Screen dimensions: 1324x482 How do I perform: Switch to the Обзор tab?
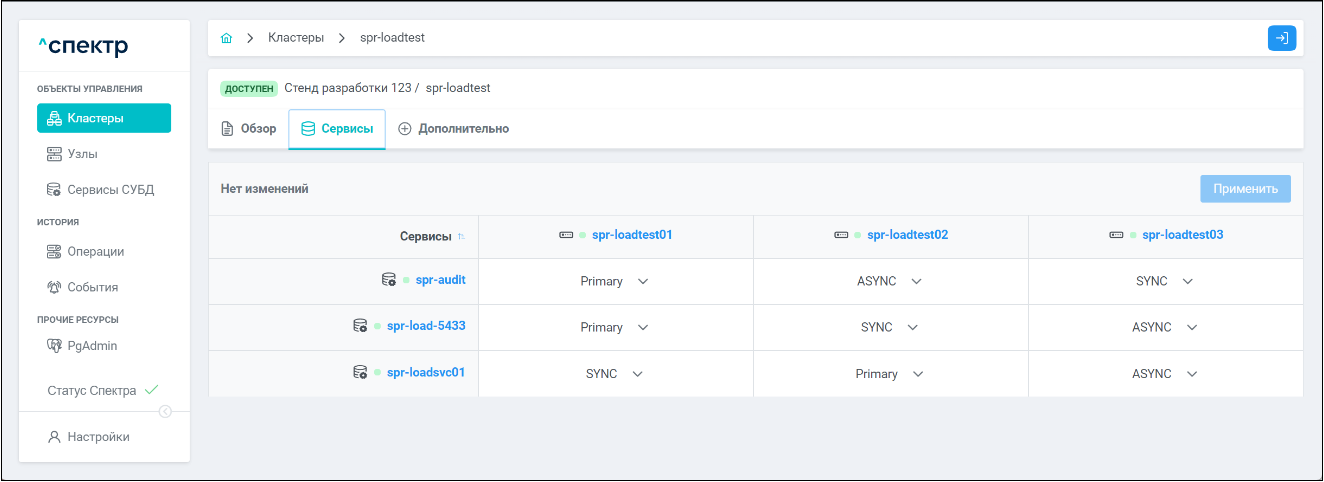tap(248, 129)
